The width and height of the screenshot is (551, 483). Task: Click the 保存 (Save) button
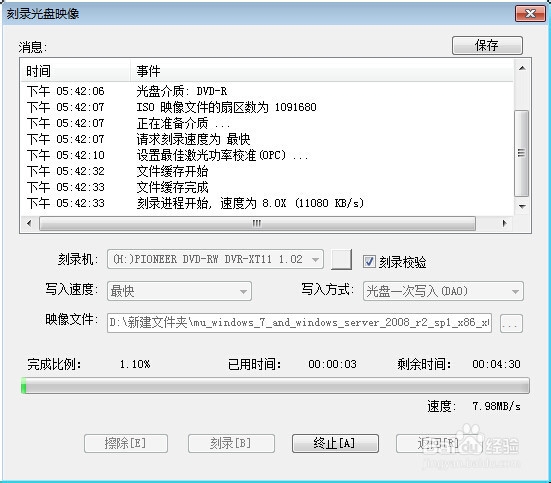click(487, 45)
